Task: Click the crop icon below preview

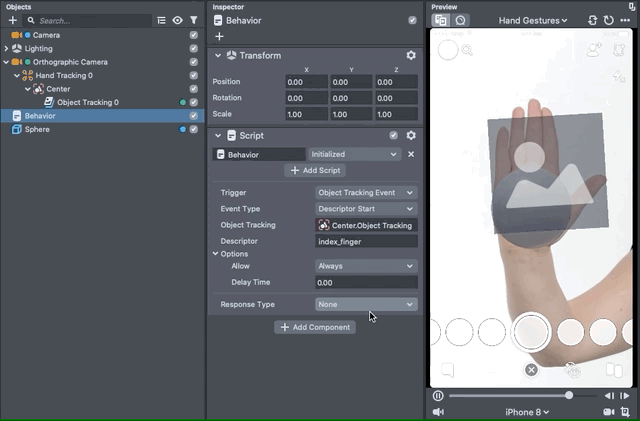Action: pos(626,411)
